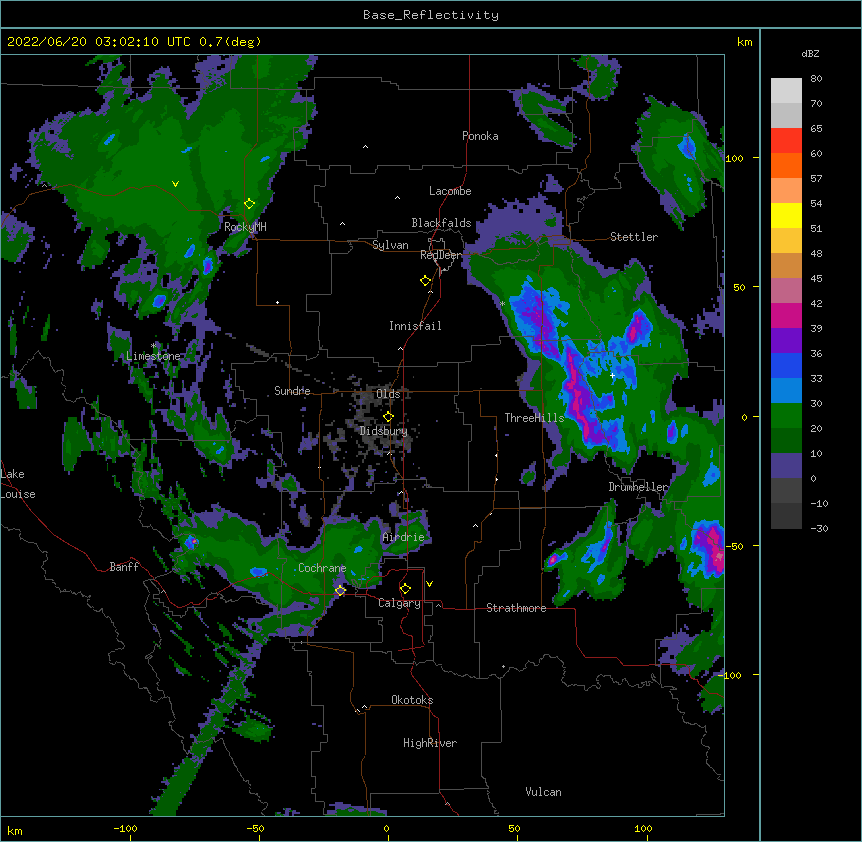862x842 pixels.
Task: Select the Sundre label
Action: [292, 391]
